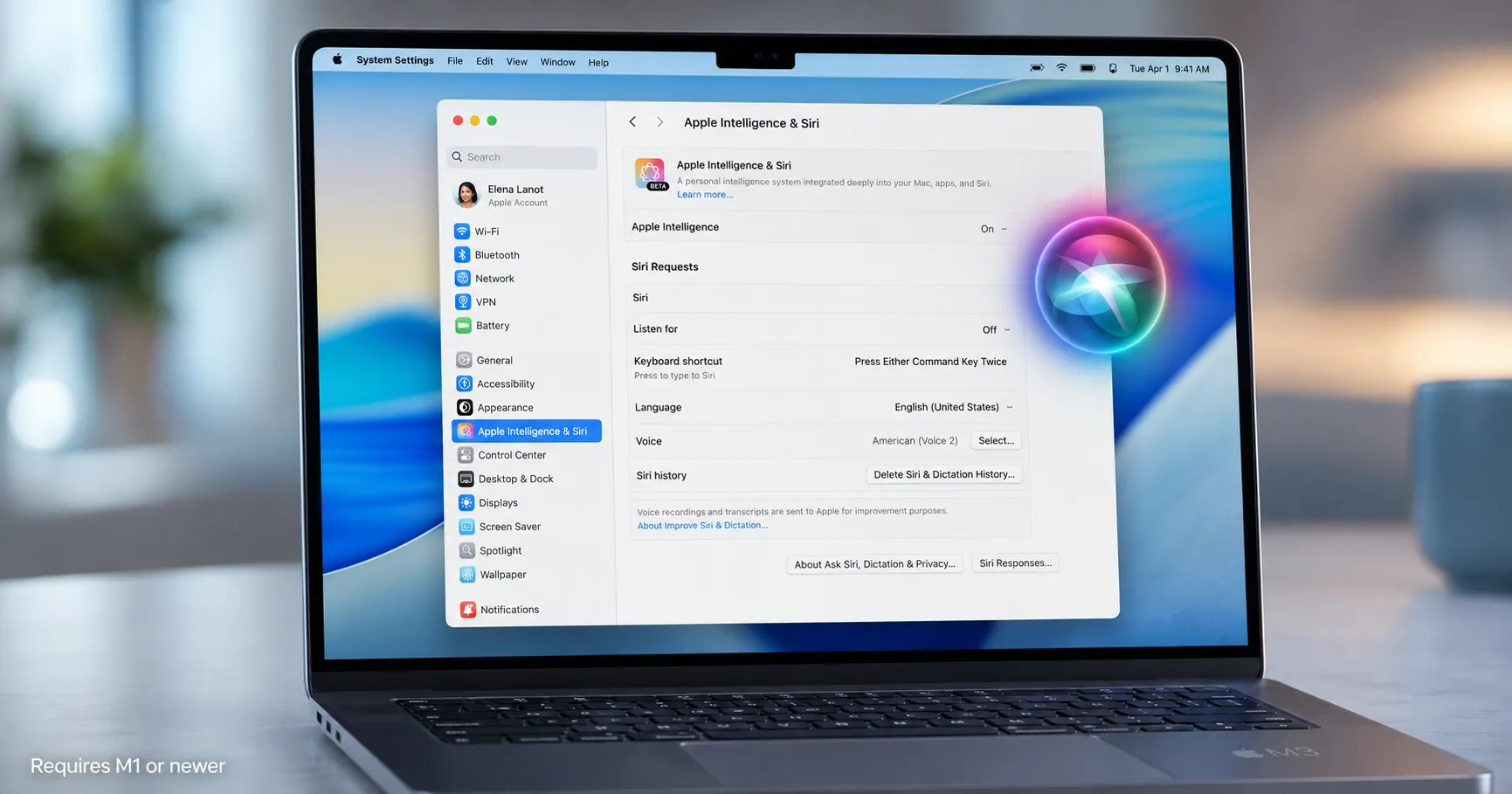This screenshot has height=794, width=1512.
Task: Open the System Settings menu
Action: [x=395, y=60]
